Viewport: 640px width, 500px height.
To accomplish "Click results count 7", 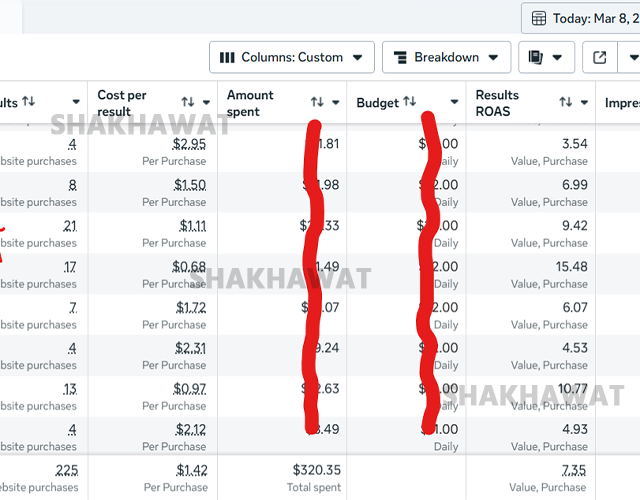I will pos(73,307).
